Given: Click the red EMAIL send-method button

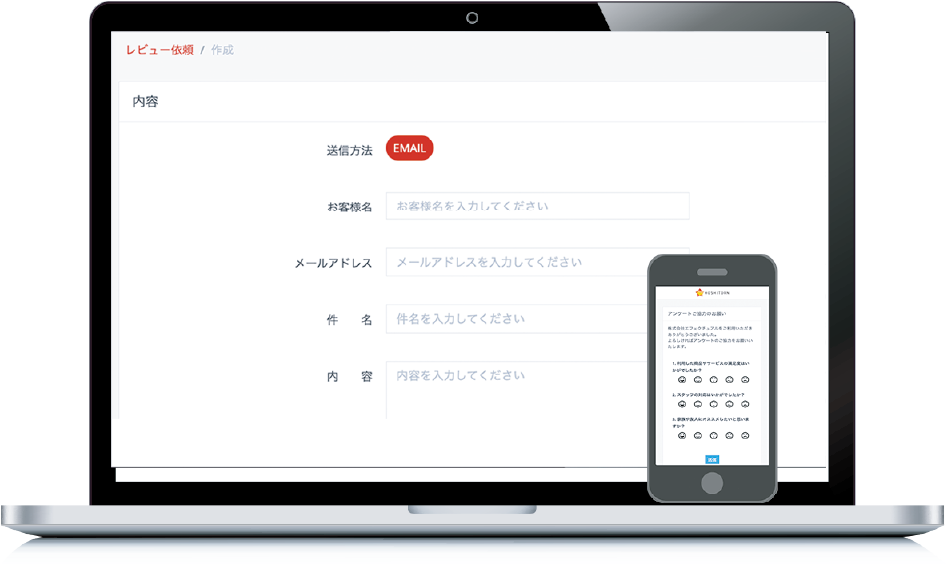Looking at the screenshot, I should tap(410, 148).
